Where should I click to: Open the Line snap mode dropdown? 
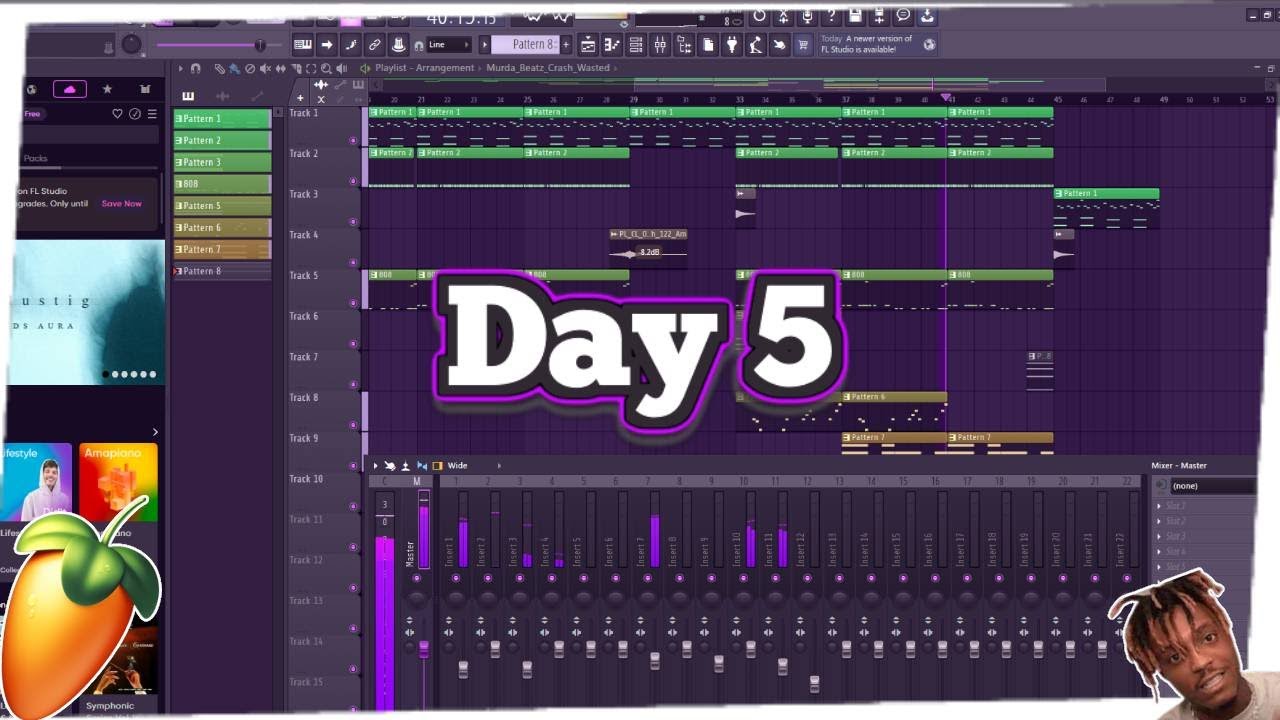point(449,45)
